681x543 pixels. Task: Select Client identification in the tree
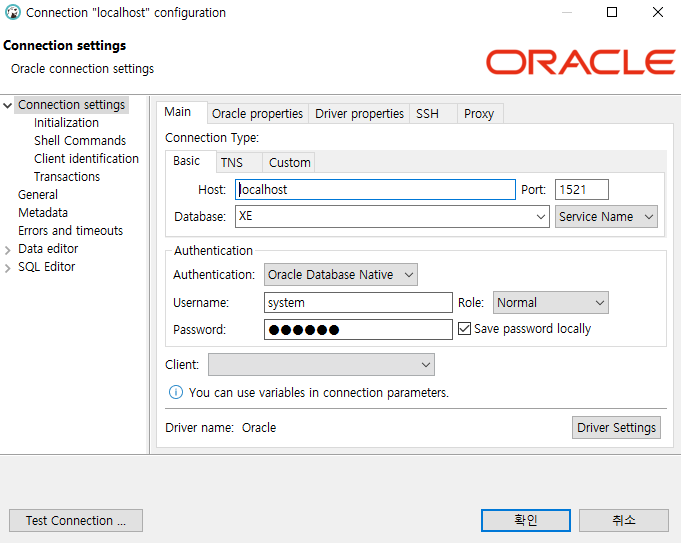click(86, 159)
